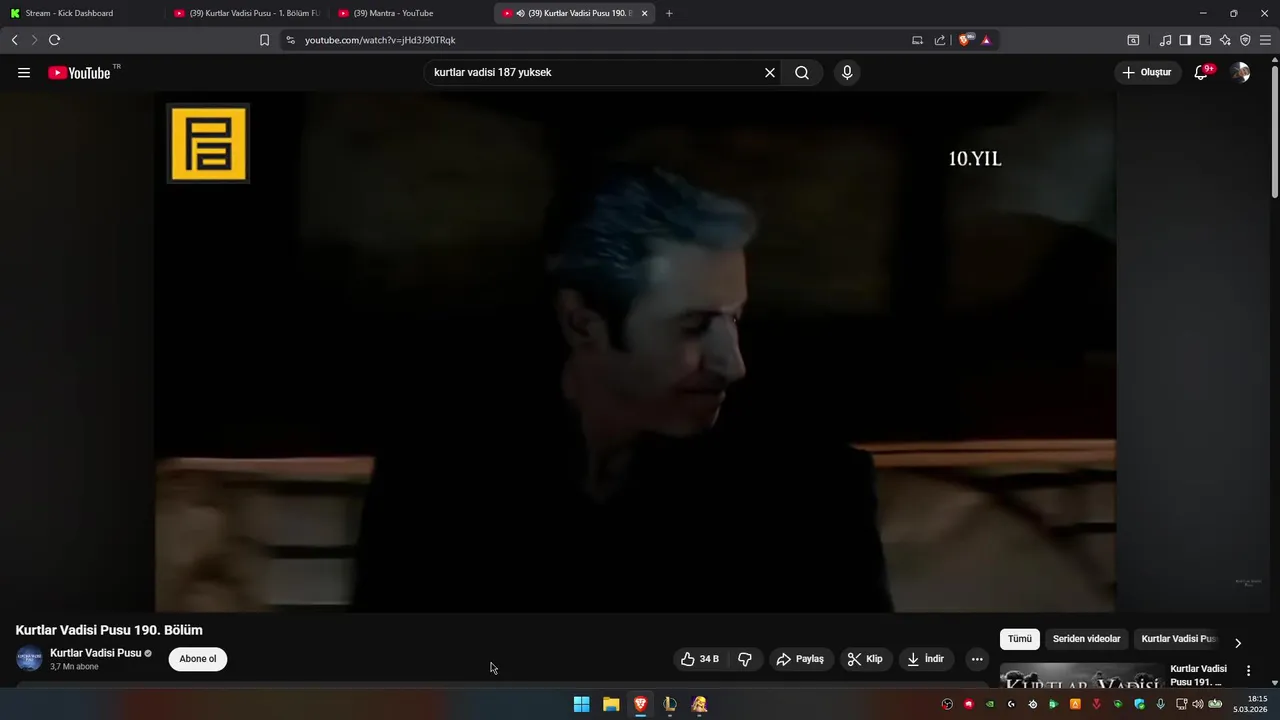Screen dimensions: 1280x720
Task: Open the Oluştur create menu
Action: point(1147,72)
